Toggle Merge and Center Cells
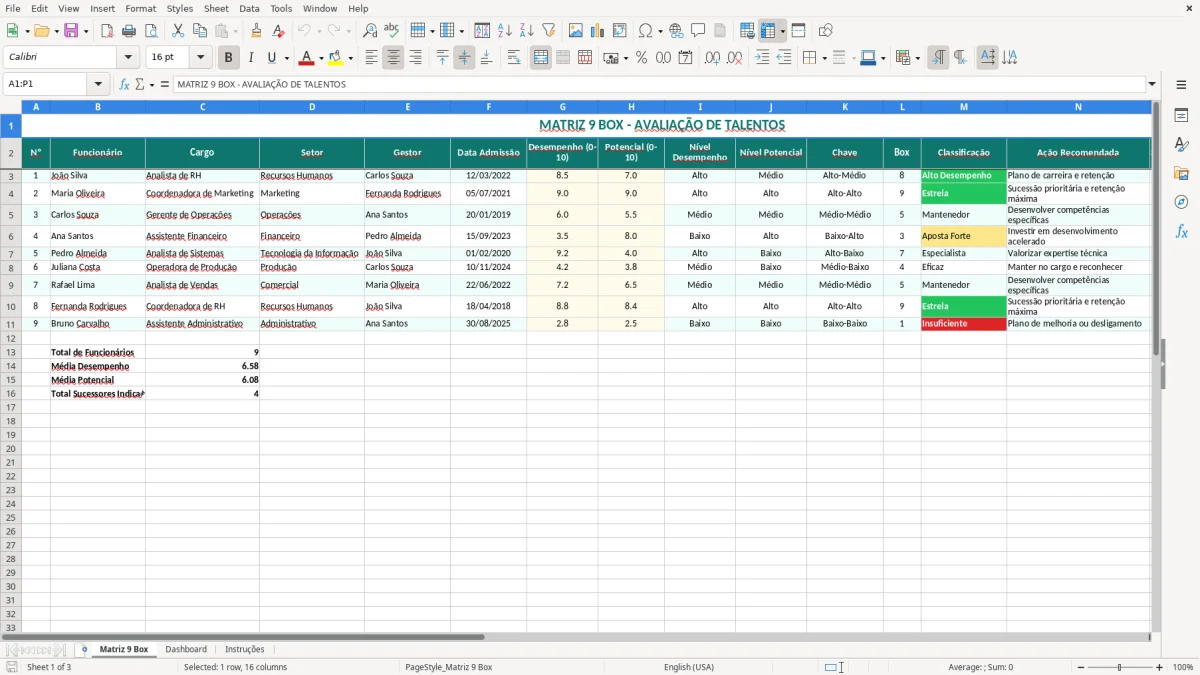The width and height of the screenshot is (1200, 675). (541, 58)
